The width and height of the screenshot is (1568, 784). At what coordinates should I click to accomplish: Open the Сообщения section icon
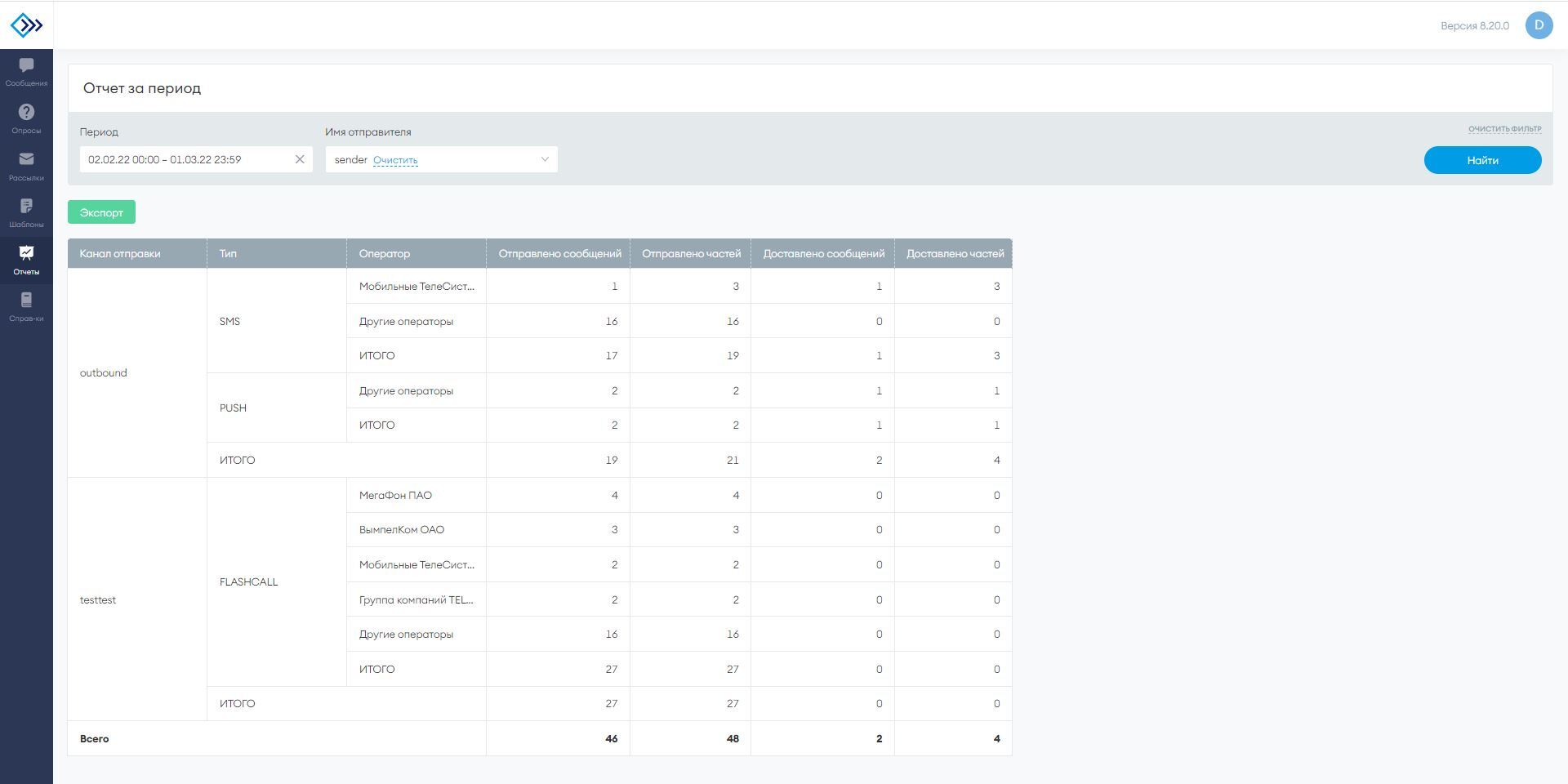[x=26, y=65]
